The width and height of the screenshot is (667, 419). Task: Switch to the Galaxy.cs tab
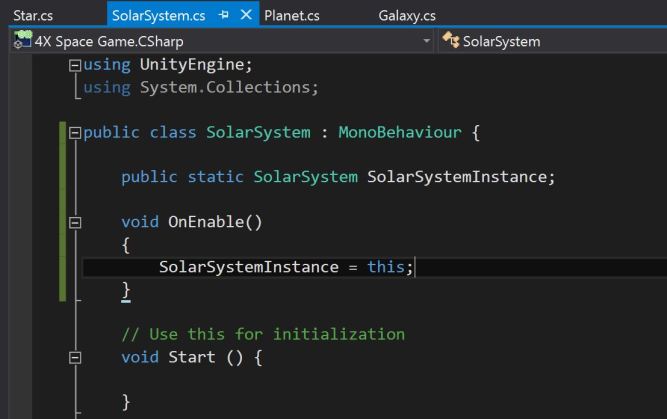(x=407, y=16)
